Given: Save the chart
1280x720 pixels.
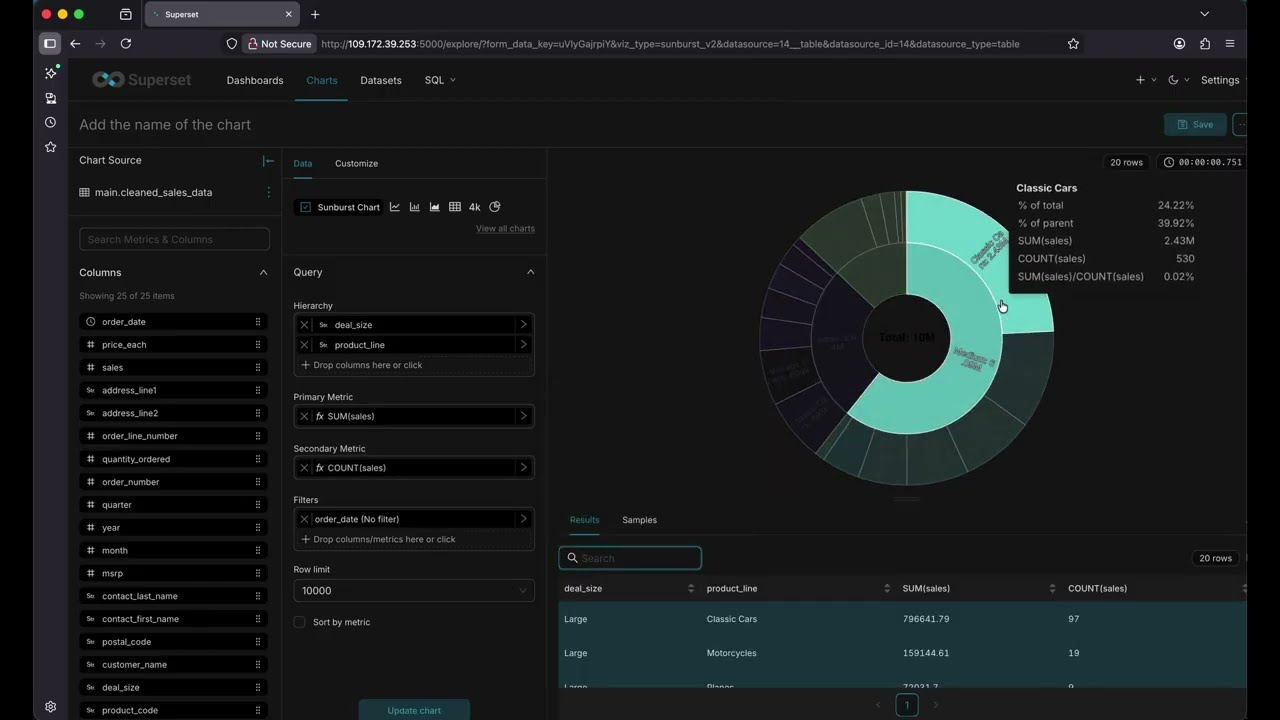Looking at the screenshot, I should pos(1195,125).
